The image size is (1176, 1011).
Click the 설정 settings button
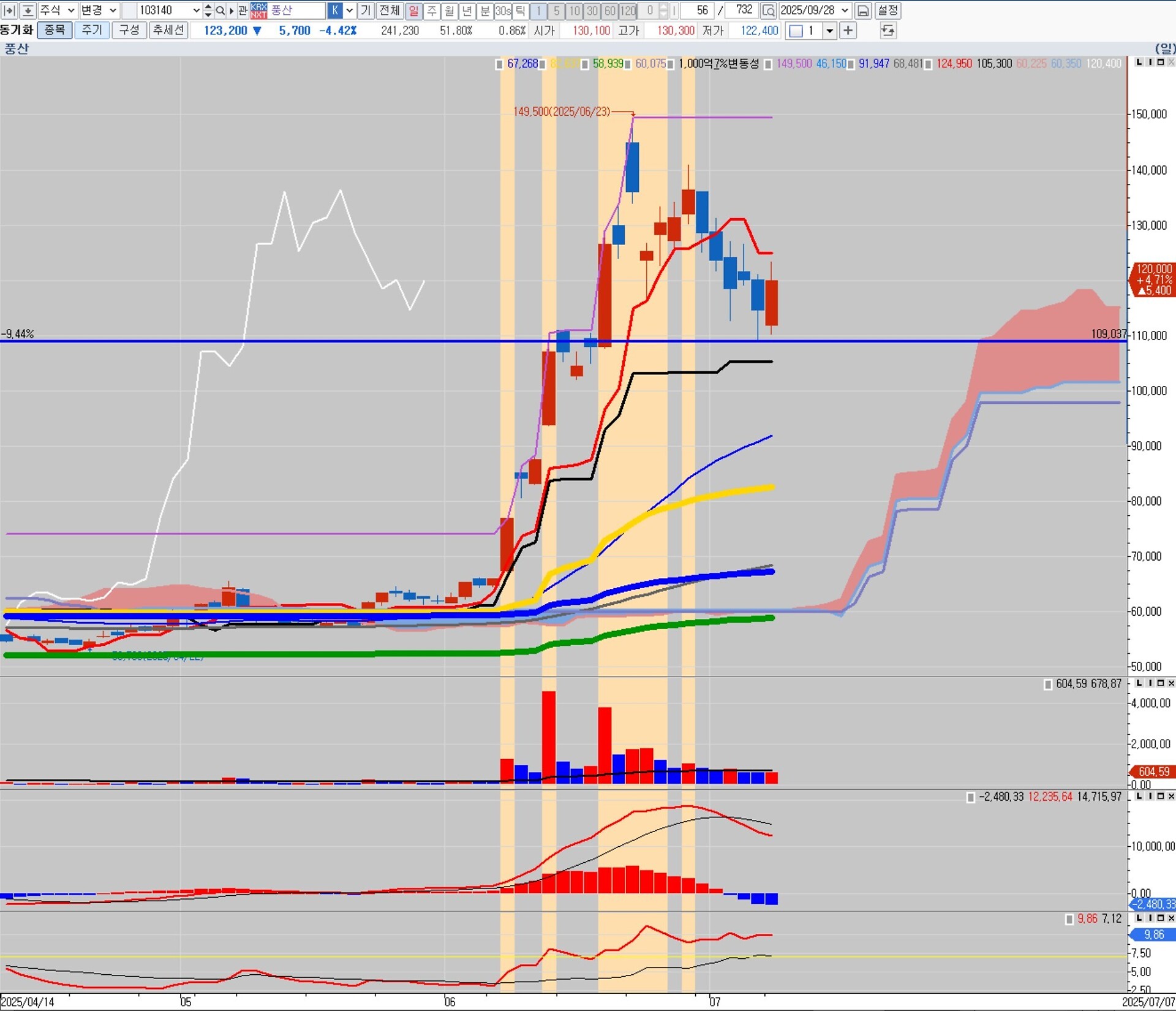(x=888, y=10)
